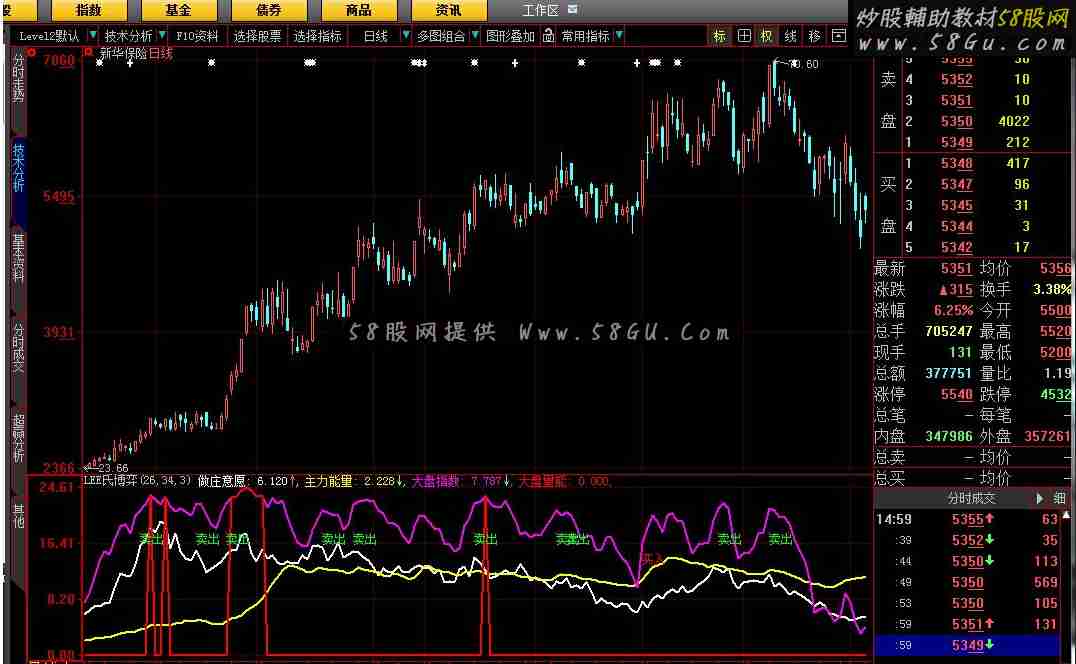Click the 技术分析 toolbar label
The height and width of the screenshot is (664, 1076).
coord(128,36)
